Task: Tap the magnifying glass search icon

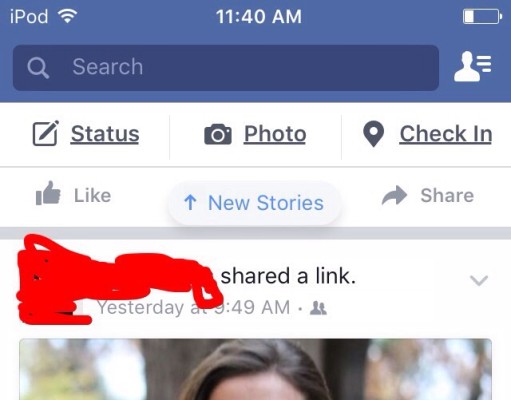Action: coord(38,68)
